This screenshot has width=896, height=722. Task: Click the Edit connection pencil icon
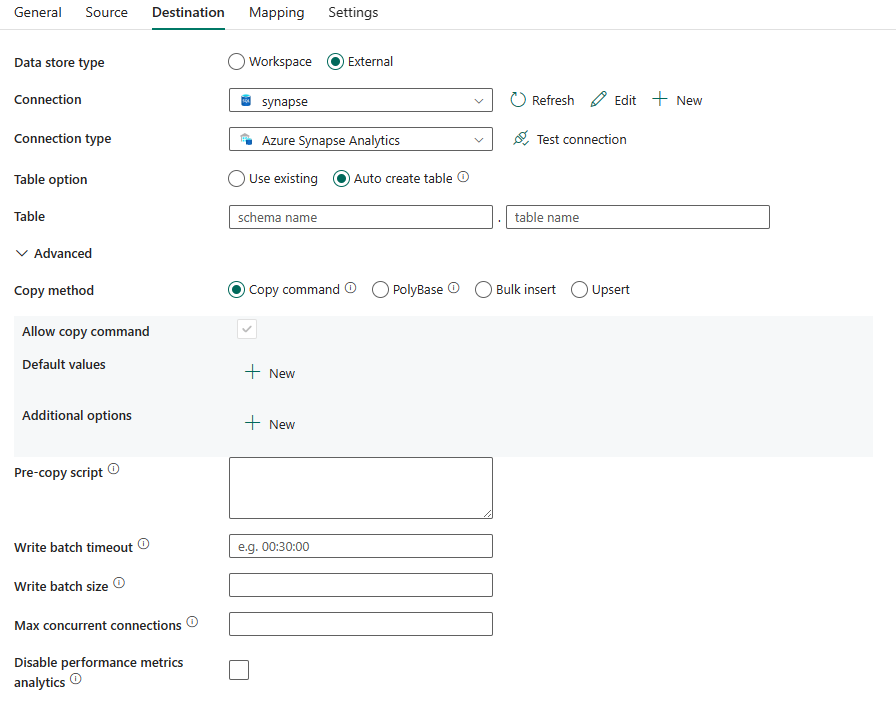598,99
